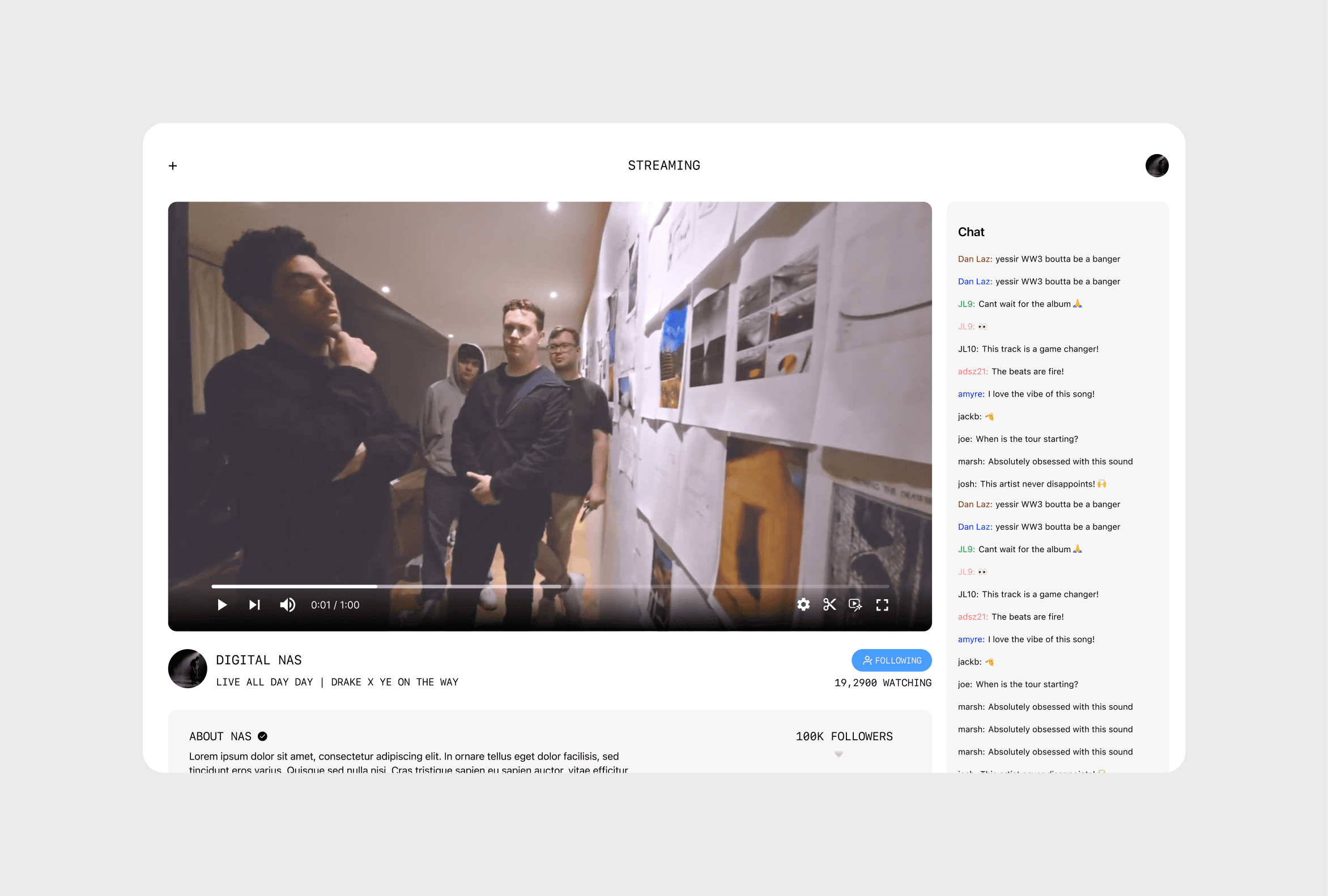Click the STREAMING title header
1328x896 pixels.
coord(663,165)
